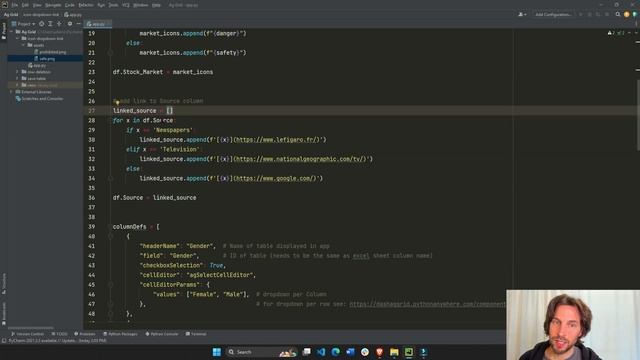Open the Project view dropdown
Image resolution: width=640 pixels, height=360 pixels.
tap(23, 24)
